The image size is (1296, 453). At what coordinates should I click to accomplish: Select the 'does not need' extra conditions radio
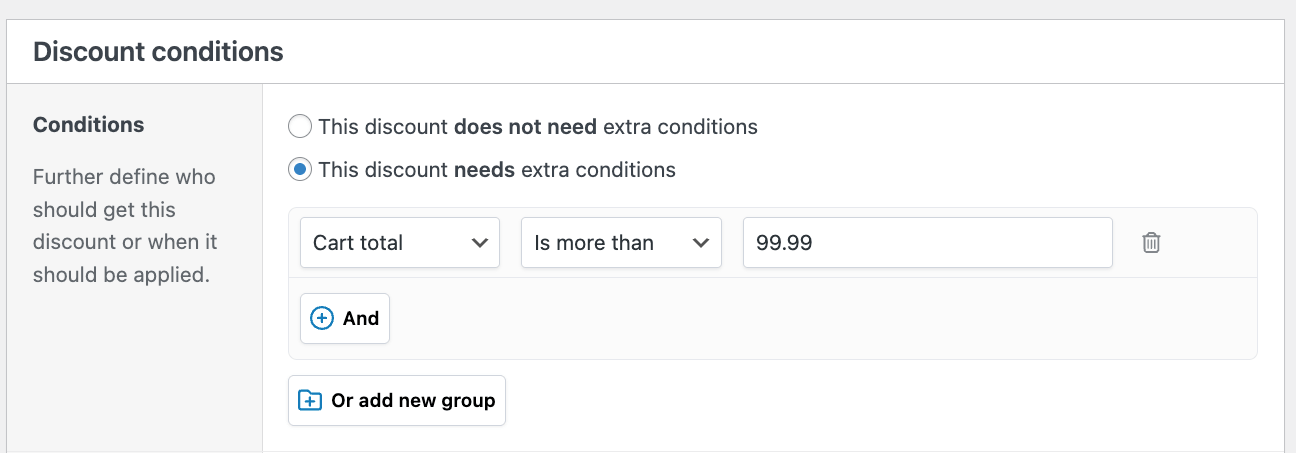tap(300, 127)
